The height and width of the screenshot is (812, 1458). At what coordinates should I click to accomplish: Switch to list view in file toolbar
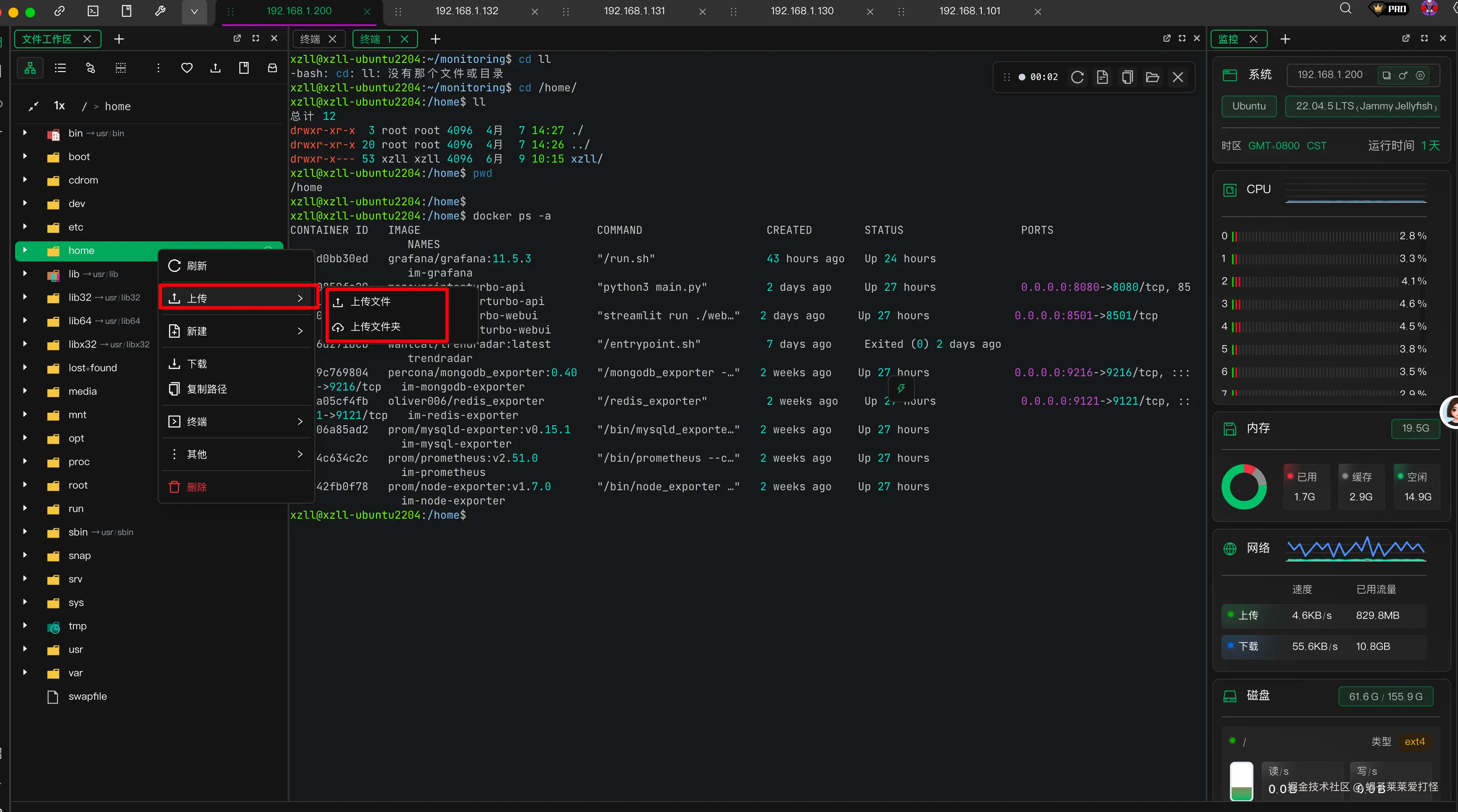click(60, 68)
